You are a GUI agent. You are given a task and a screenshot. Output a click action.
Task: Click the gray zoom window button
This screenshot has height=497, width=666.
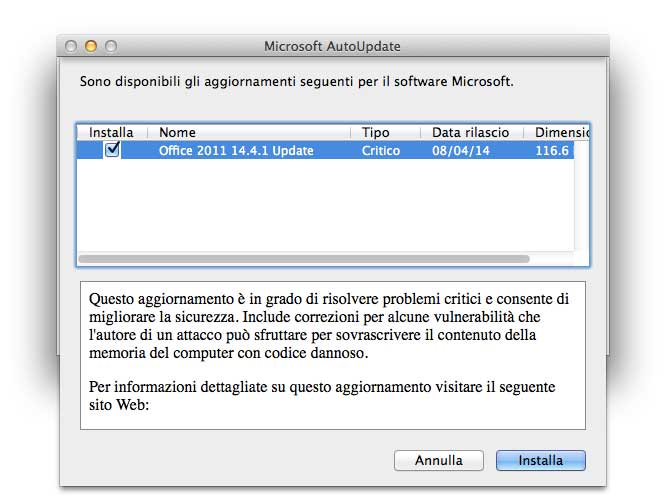coord(111,46)
